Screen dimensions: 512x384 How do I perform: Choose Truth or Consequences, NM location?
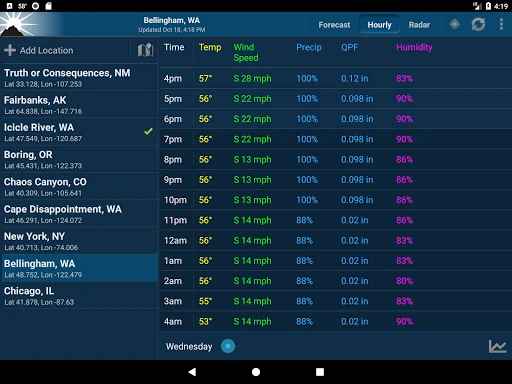(79, 77)
